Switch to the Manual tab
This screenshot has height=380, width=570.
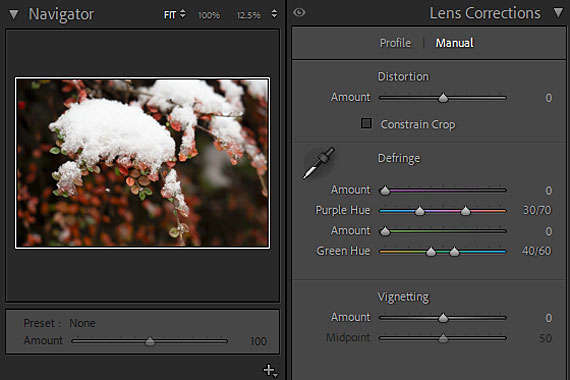point(454,43)
